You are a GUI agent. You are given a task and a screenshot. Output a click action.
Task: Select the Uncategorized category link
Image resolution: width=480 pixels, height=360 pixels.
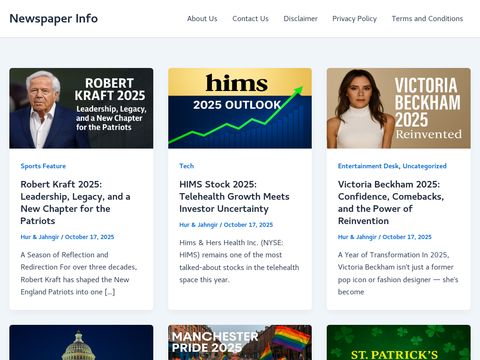tap(425, 166)
